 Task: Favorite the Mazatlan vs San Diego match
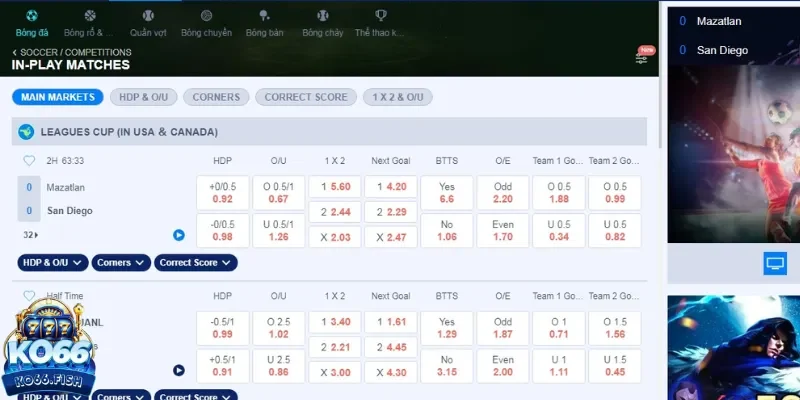[x=29, y=160]
